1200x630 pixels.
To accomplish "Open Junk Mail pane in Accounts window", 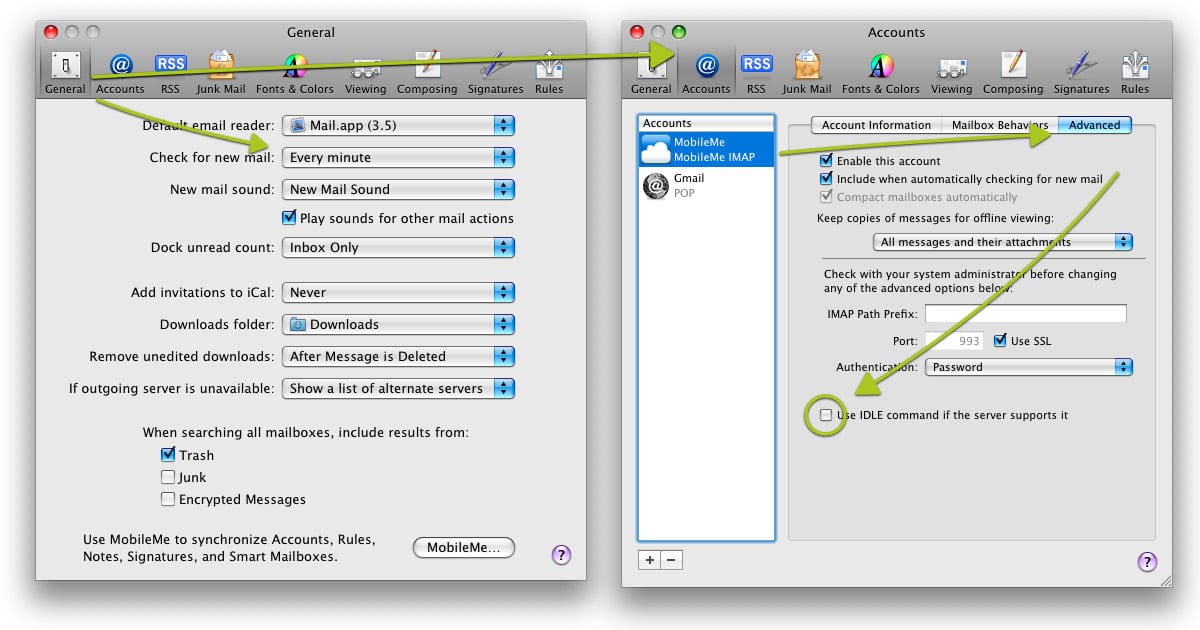I will pyautogui.click(x=807, y=73).
